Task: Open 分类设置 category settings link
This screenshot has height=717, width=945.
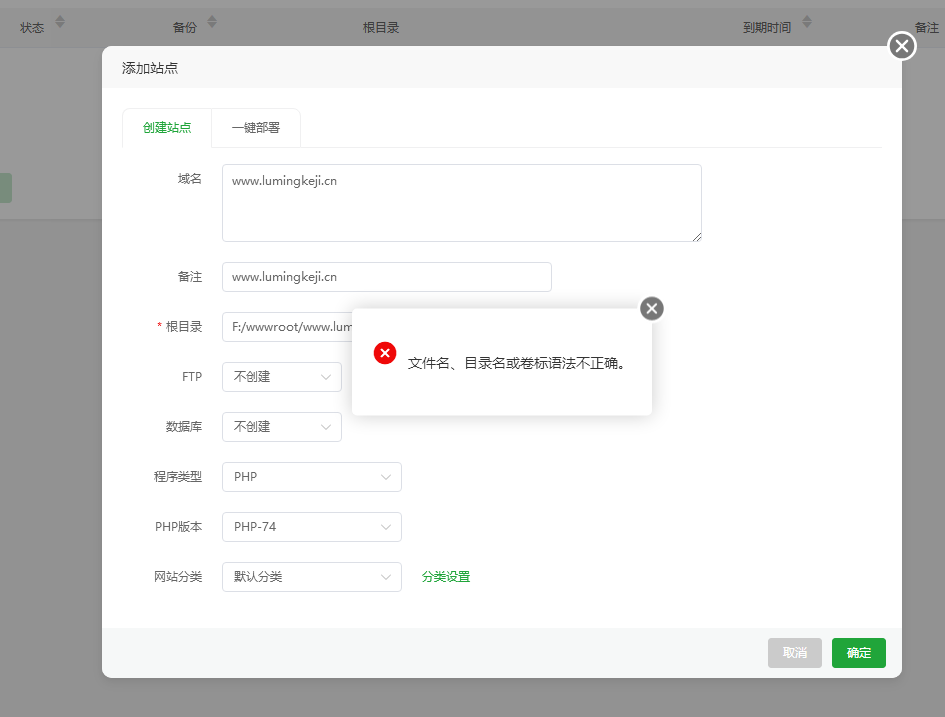Action: [446, 577]
